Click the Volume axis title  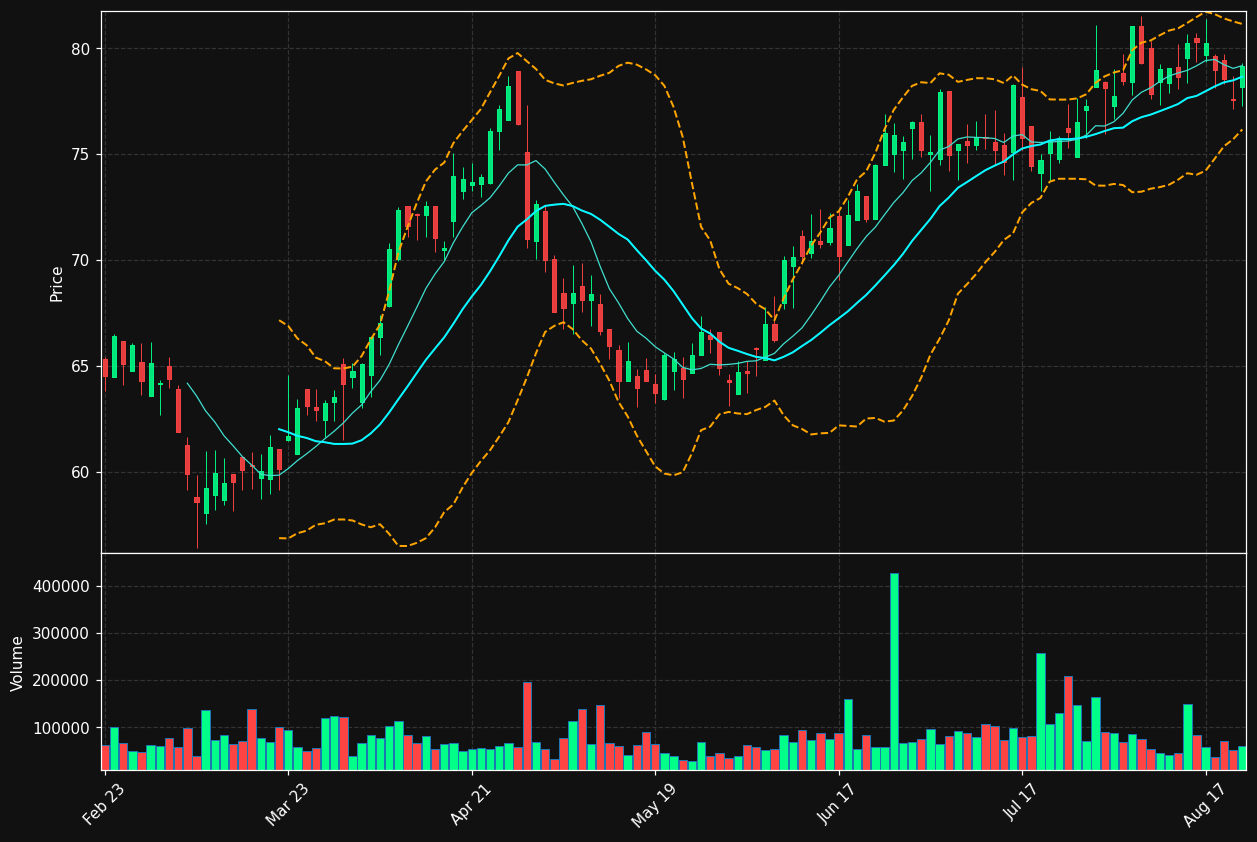[x=18, y=663]
